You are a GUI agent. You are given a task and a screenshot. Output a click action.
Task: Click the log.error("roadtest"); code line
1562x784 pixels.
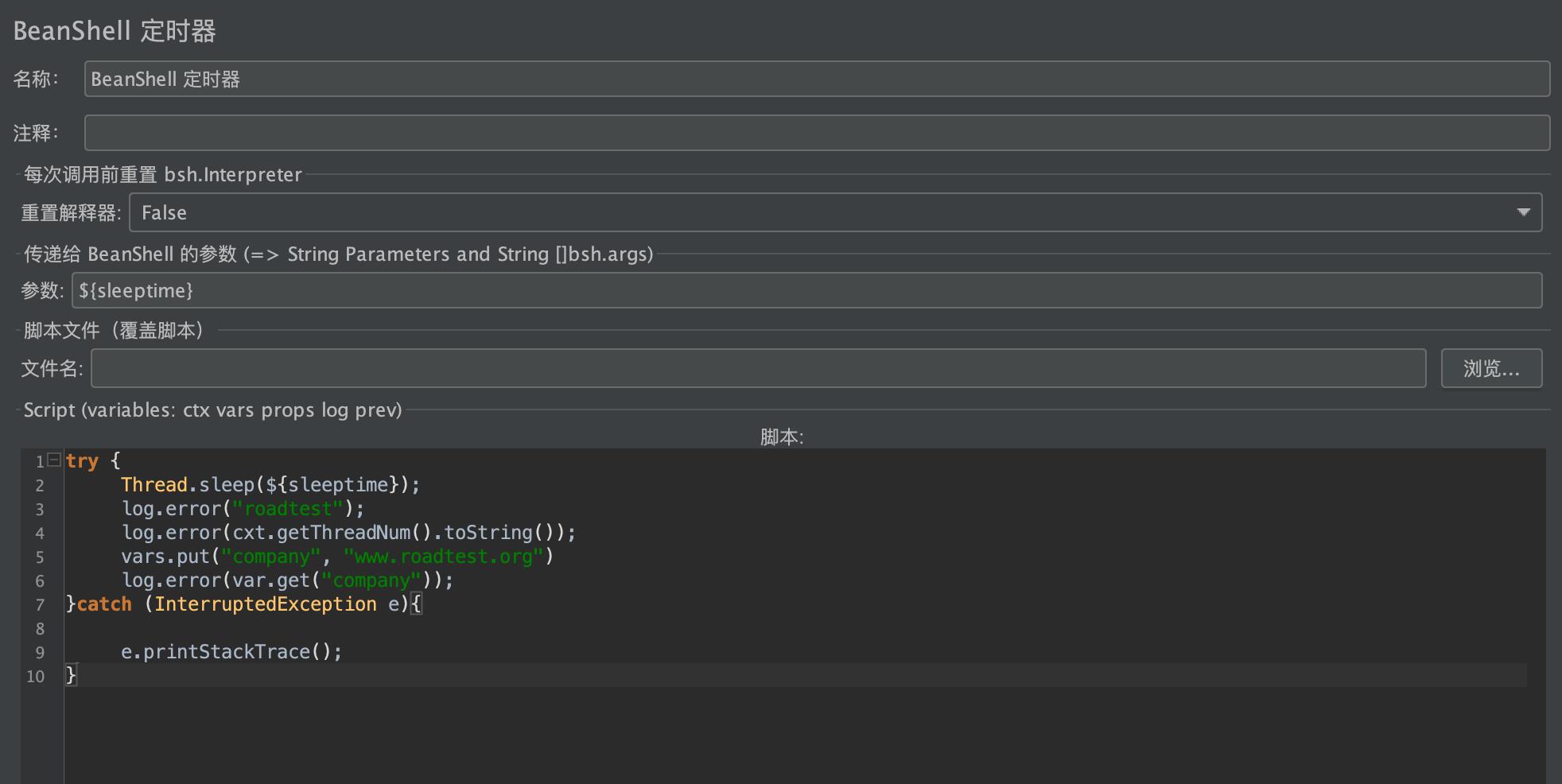coord(243,508)
